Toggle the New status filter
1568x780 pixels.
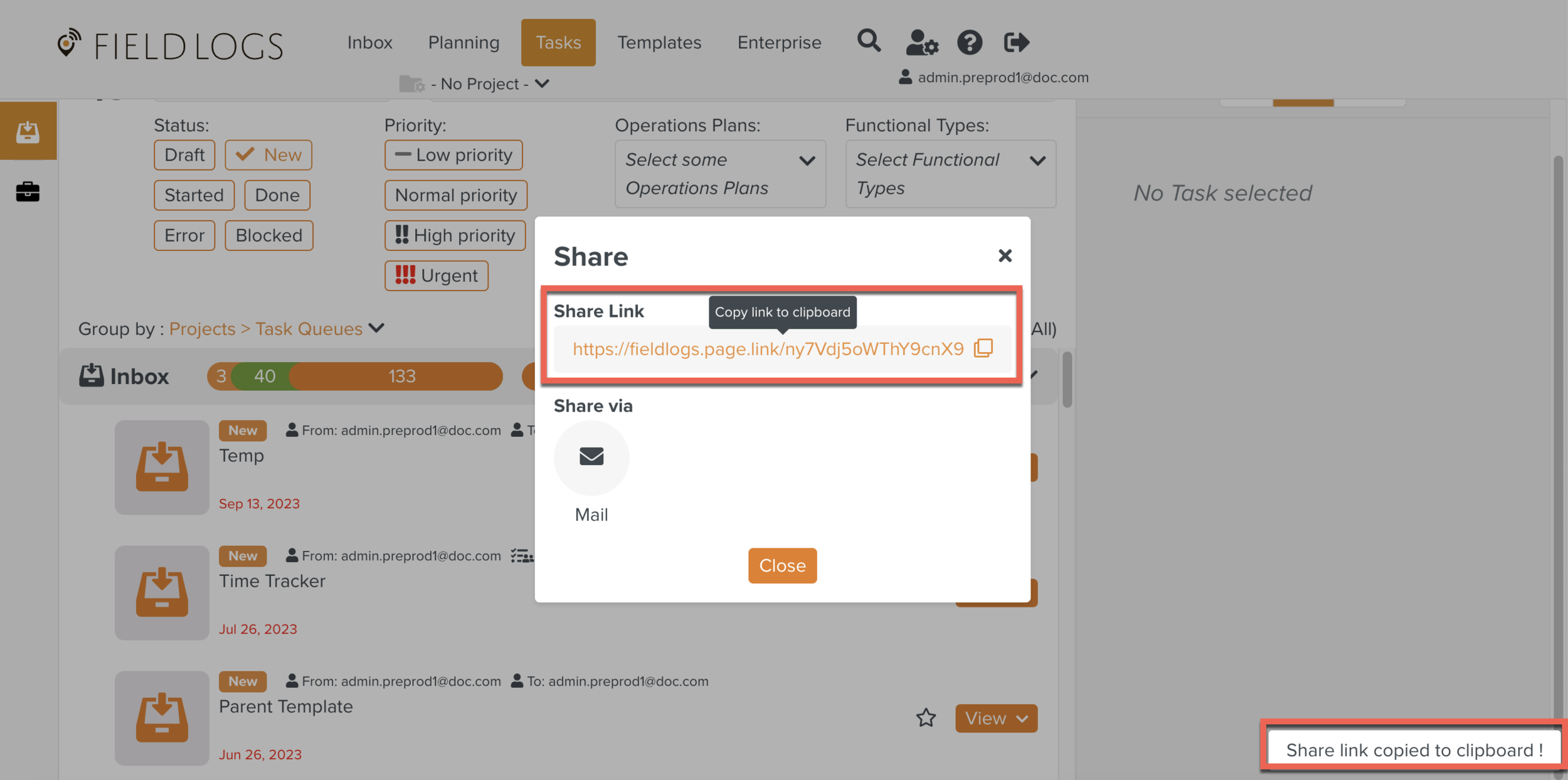268,155
